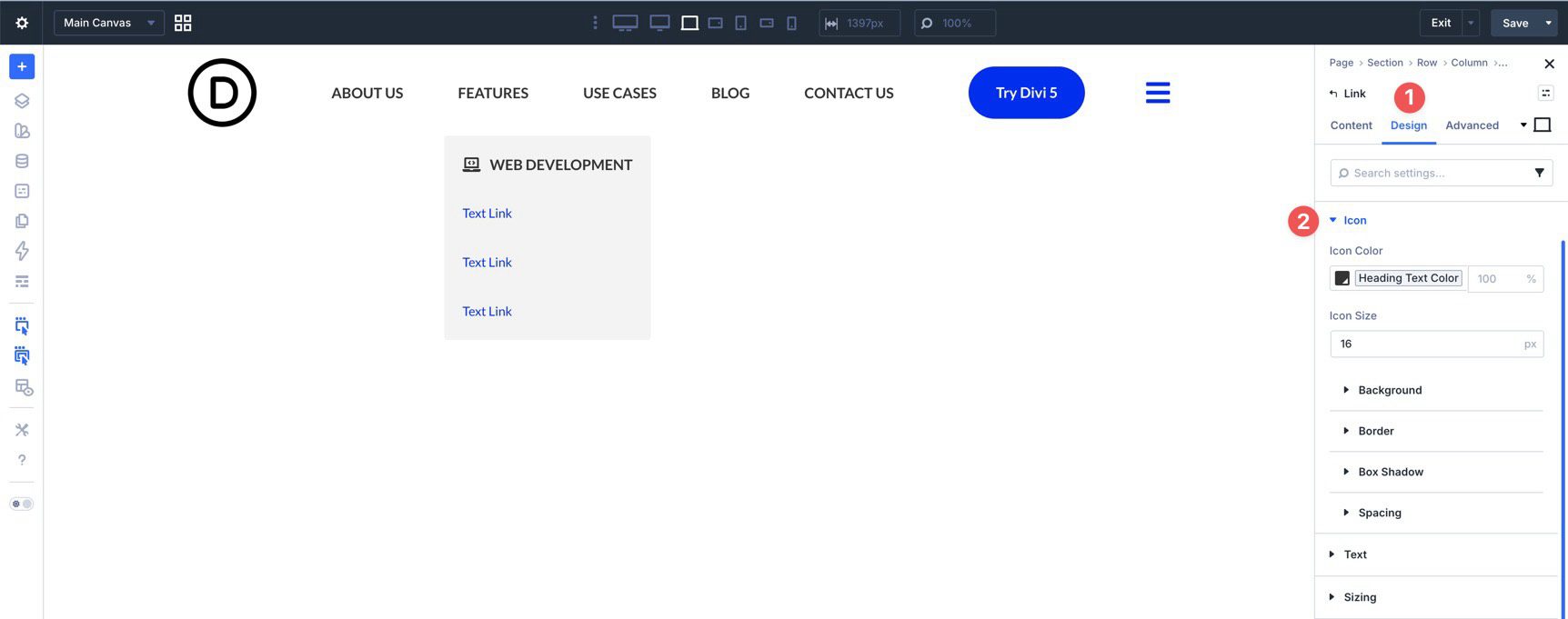
Task: Click CONTACT US menu item
Action: point(849,93)
